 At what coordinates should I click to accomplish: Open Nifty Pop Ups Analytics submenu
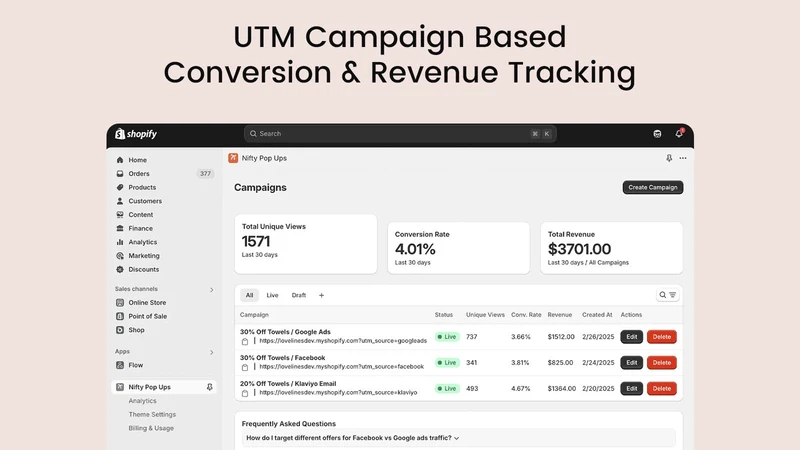[x=142, y=401]
